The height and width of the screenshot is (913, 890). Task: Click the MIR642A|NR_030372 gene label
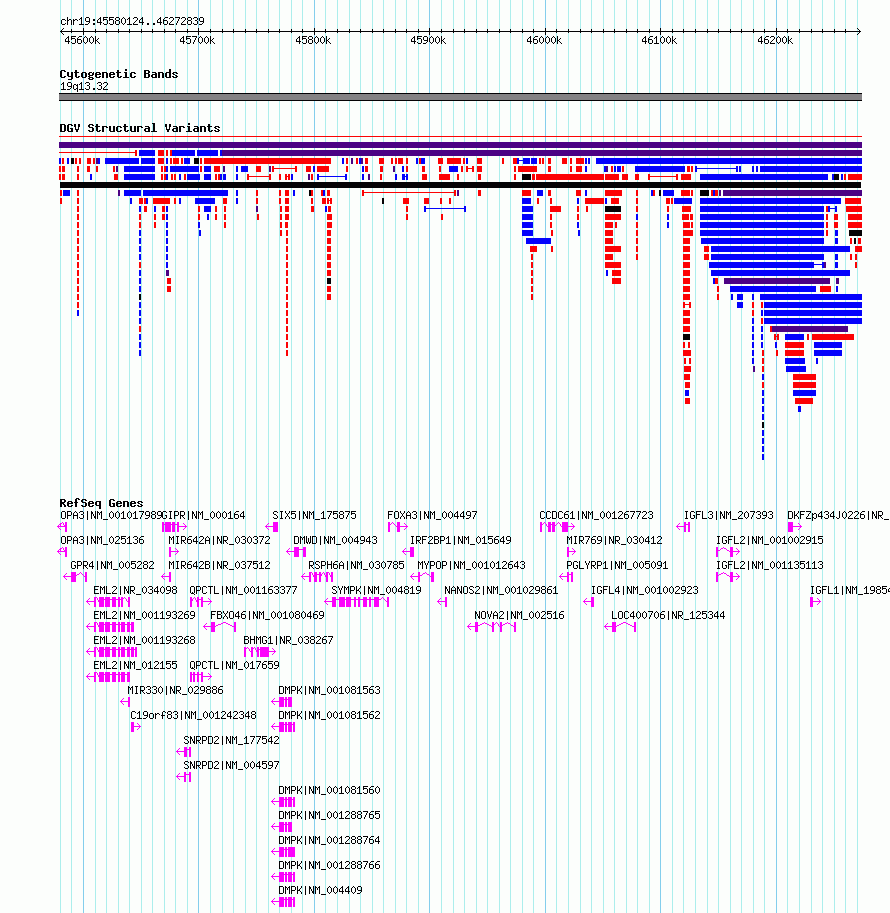[220, 540]
